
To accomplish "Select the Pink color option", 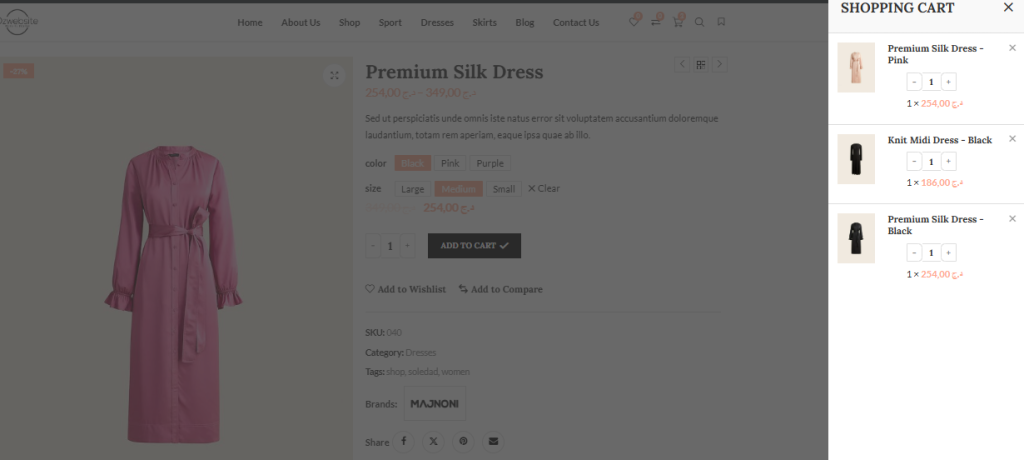I will [x=450, y=163].
